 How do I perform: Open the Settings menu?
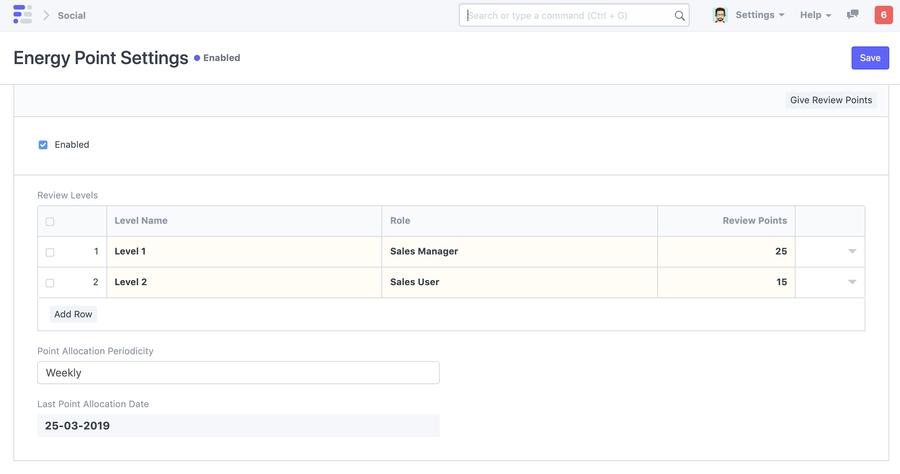tap(759, 15)
